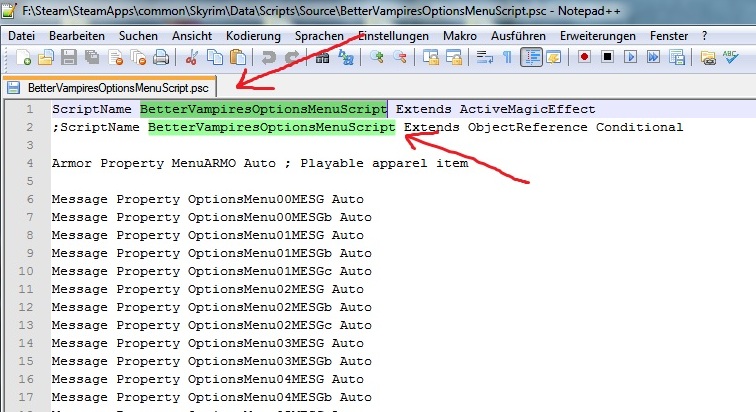This screenshot has width=756, height=412.
Task: Expand the Einstellungen menu
Action: pyautogui.click(x=394, y=35)
